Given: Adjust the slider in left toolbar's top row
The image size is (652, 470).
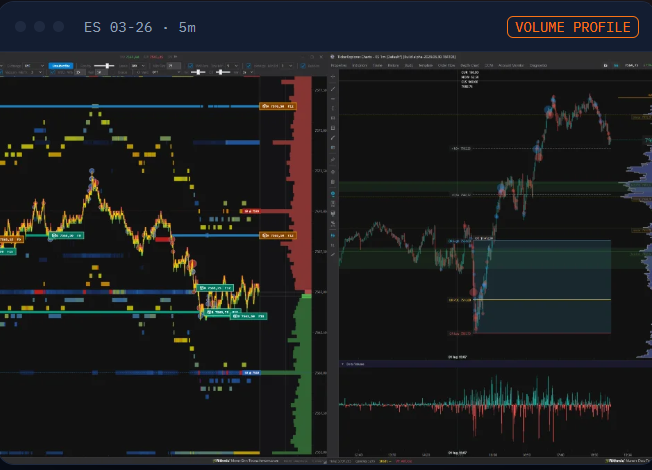Looking at the screenshot, I should [104, 66].
